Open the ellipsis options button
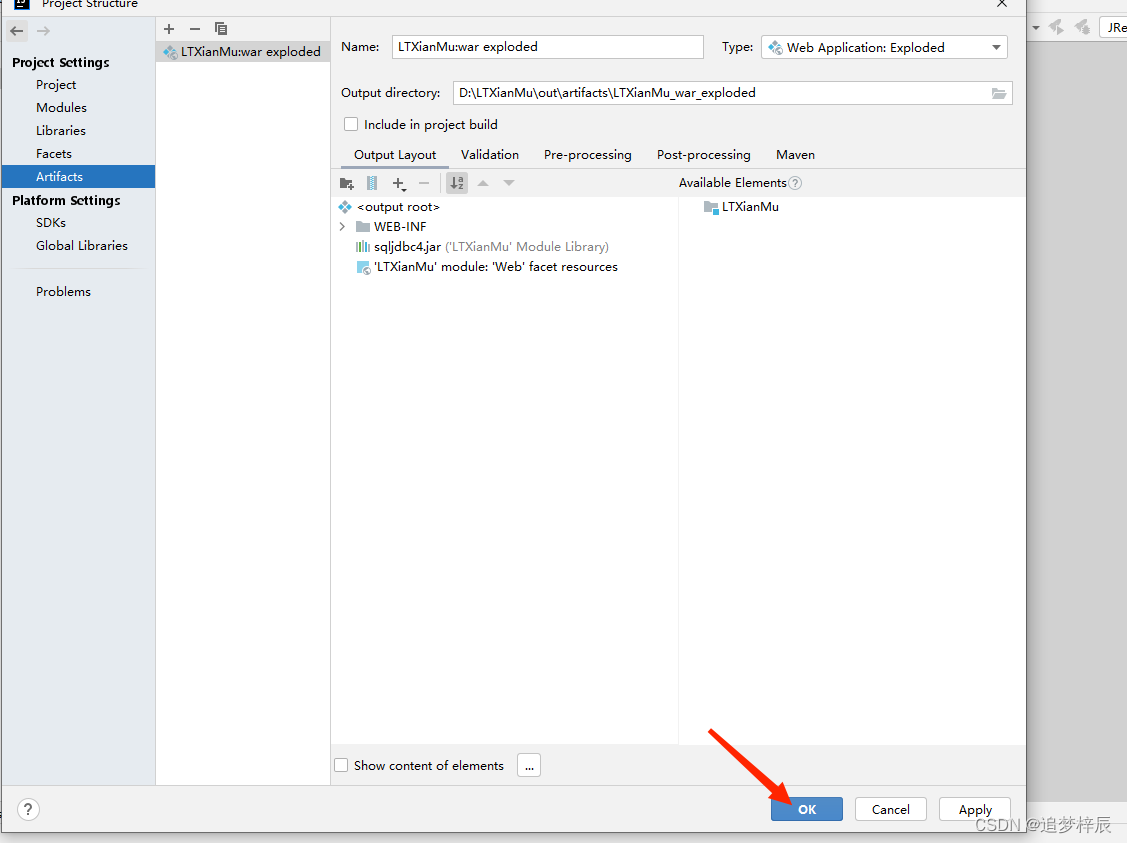The height and width of the screenshot is (843, 1127). pyautogui.click(x=529, y=766)
